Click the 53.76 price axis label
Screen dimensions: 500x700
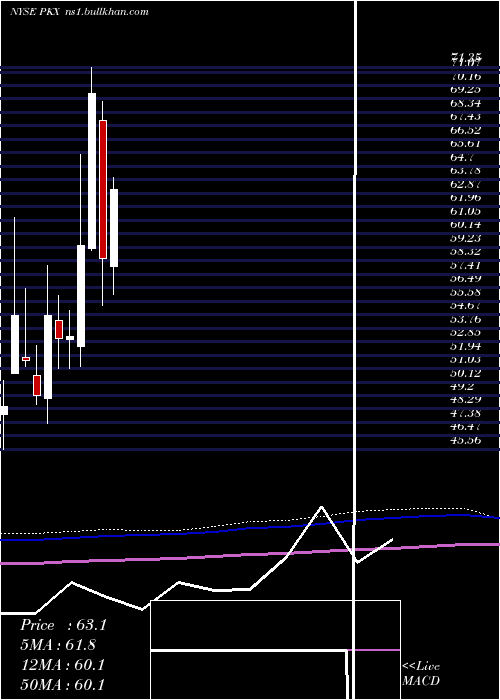point(466,319)
